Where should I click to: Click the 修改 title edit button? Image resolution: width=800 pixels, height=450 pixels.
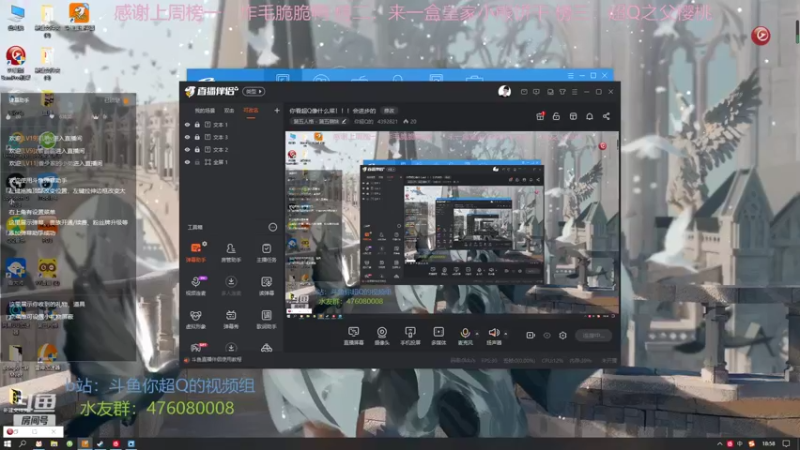389,111
